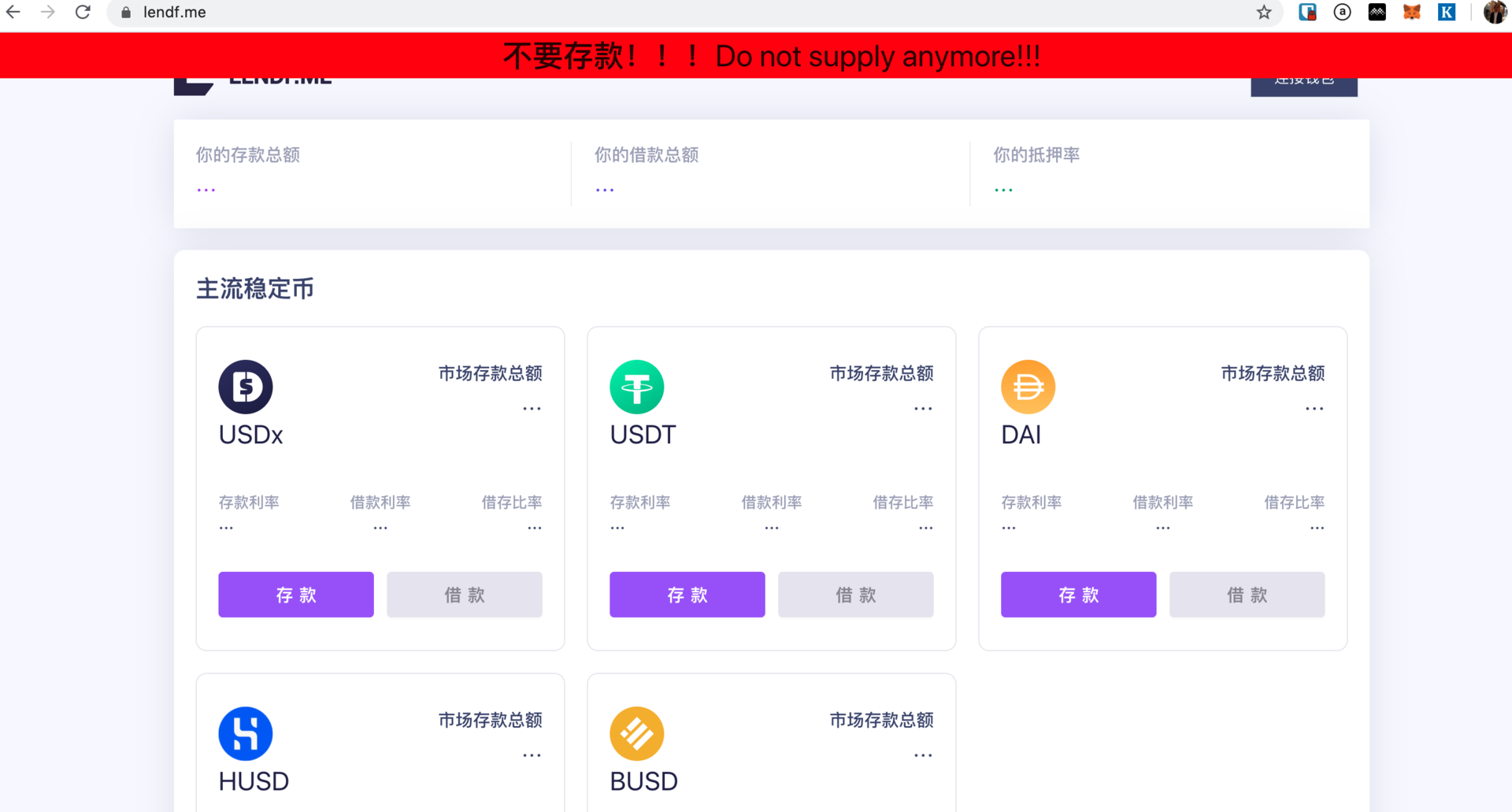This screenshot has height=812, width=1512.
Task: Open the blue-red first extension icon
Action: [1308, 12]
